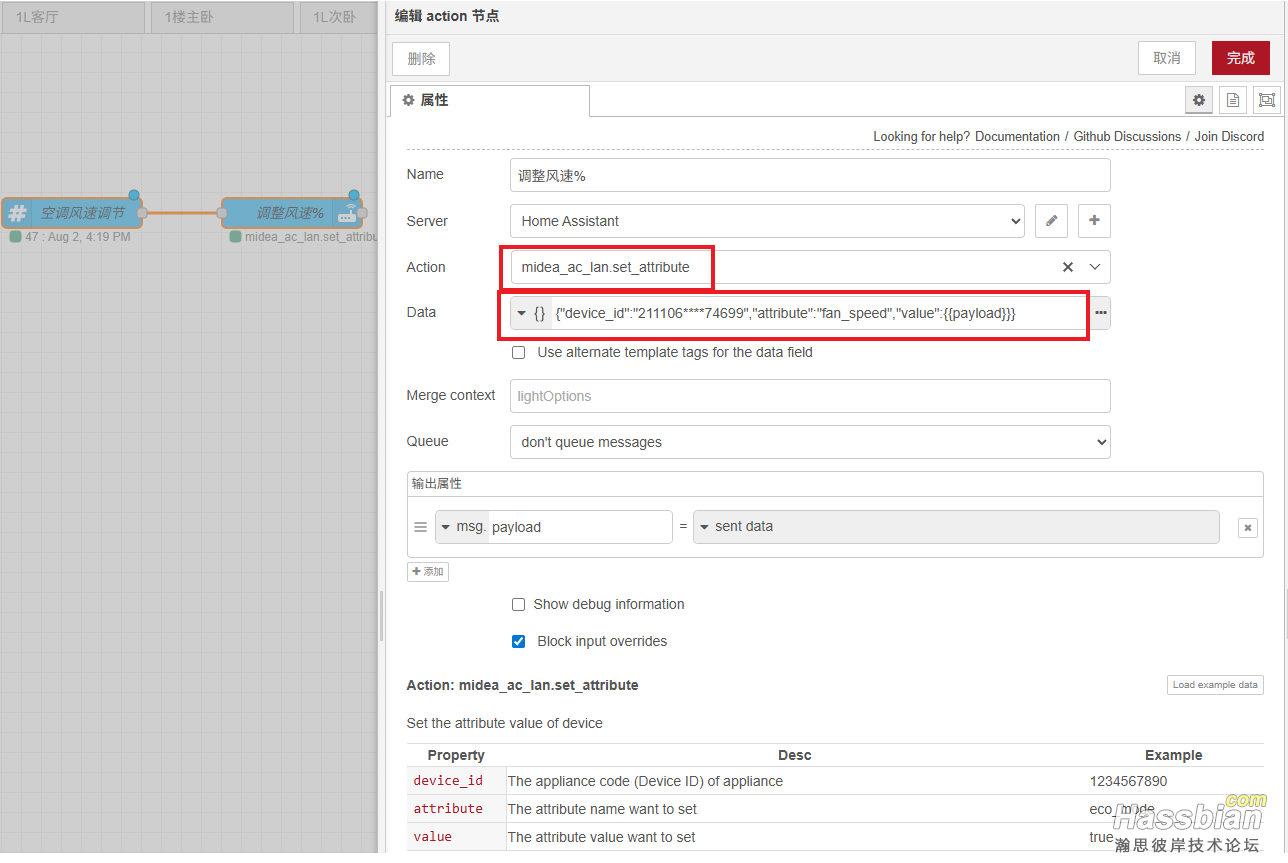Viewport: 1288px width, 863px height.
Task: Click the 删除 button
Action: (421, 59)
